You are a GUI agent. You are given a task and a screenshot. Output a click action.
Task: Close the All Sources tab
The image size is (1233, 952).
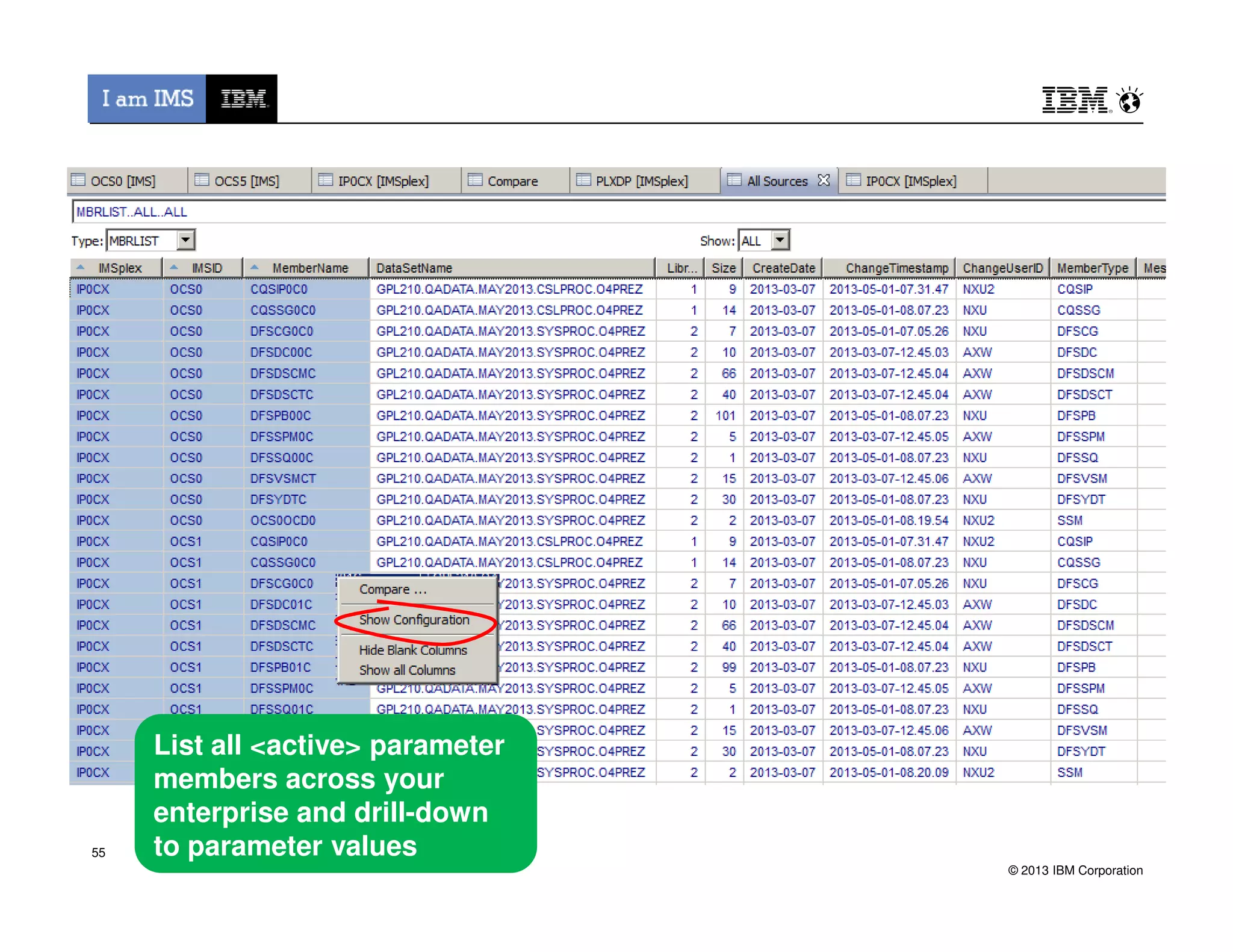(x=823, y=180)
